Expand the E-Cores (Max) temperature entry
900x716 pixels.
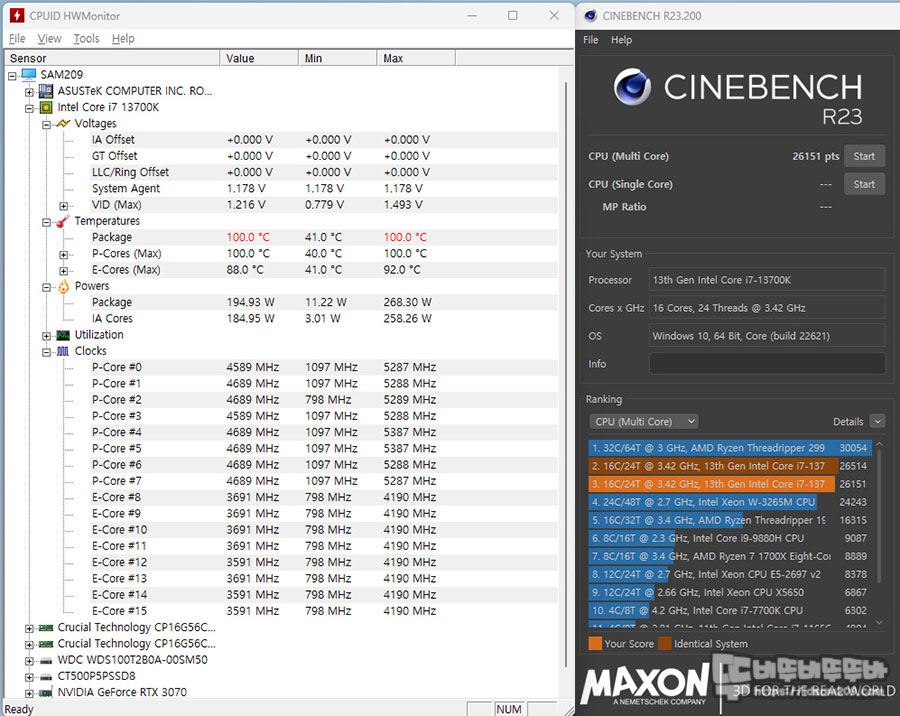point(64,270)
